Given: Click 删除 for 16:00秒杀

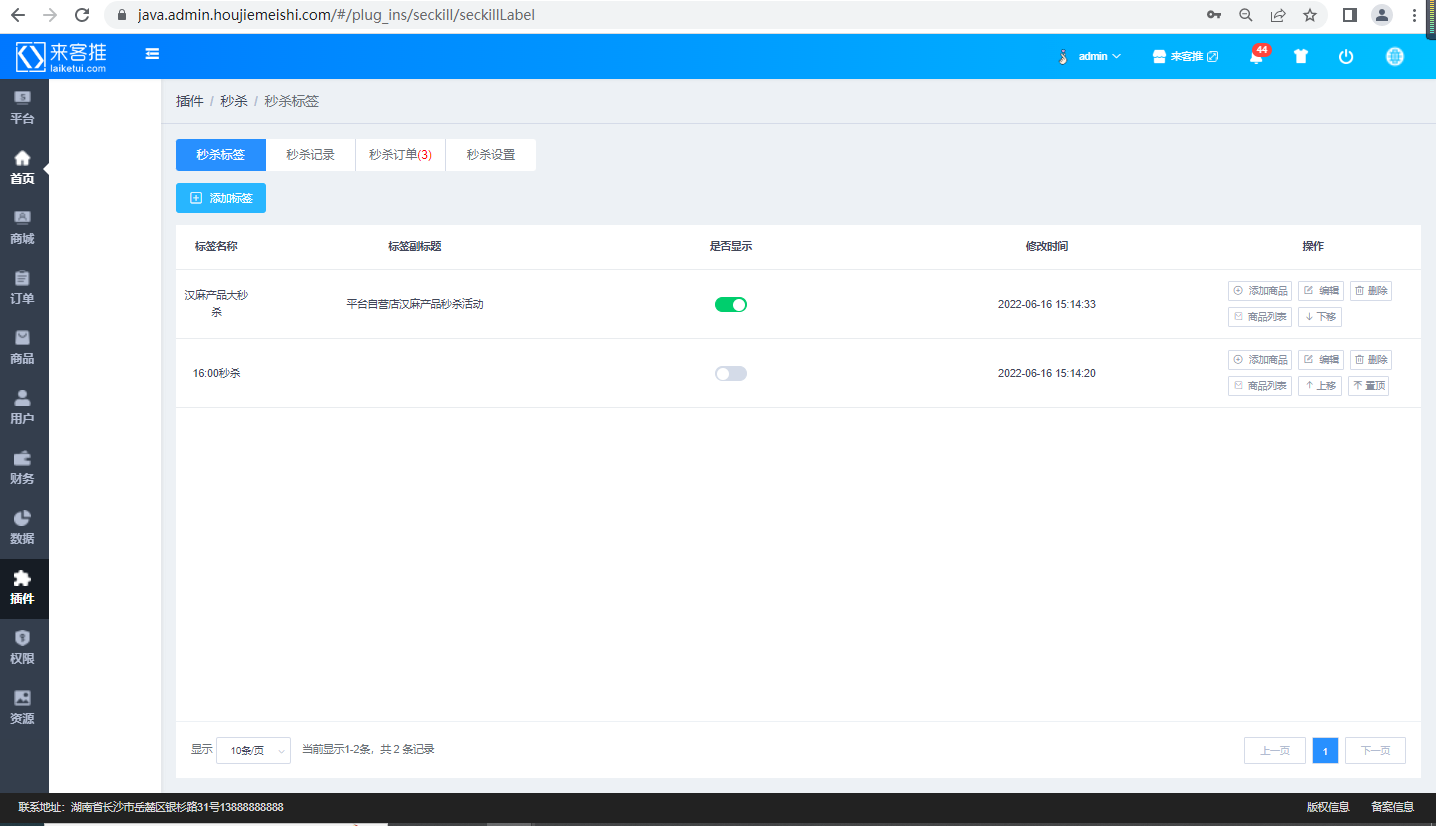Looking at the screenshot, I should pos(1371,360).
